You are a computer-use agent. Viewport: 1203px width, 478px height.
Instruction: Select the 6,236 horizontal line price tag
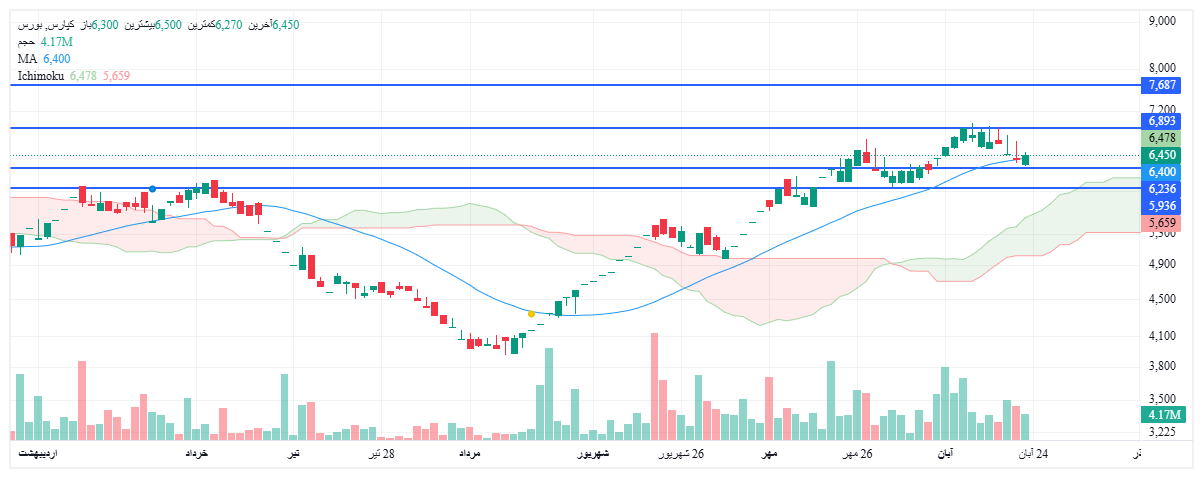tap(1161, 189)
